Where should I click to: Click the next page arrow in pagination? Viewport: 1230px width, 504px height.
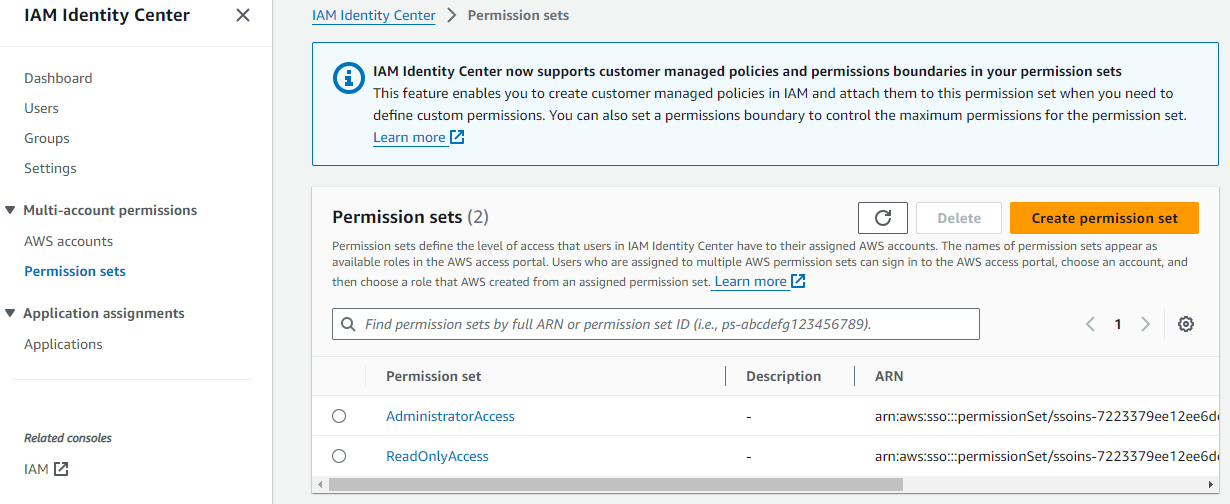tap(1145, 324)
